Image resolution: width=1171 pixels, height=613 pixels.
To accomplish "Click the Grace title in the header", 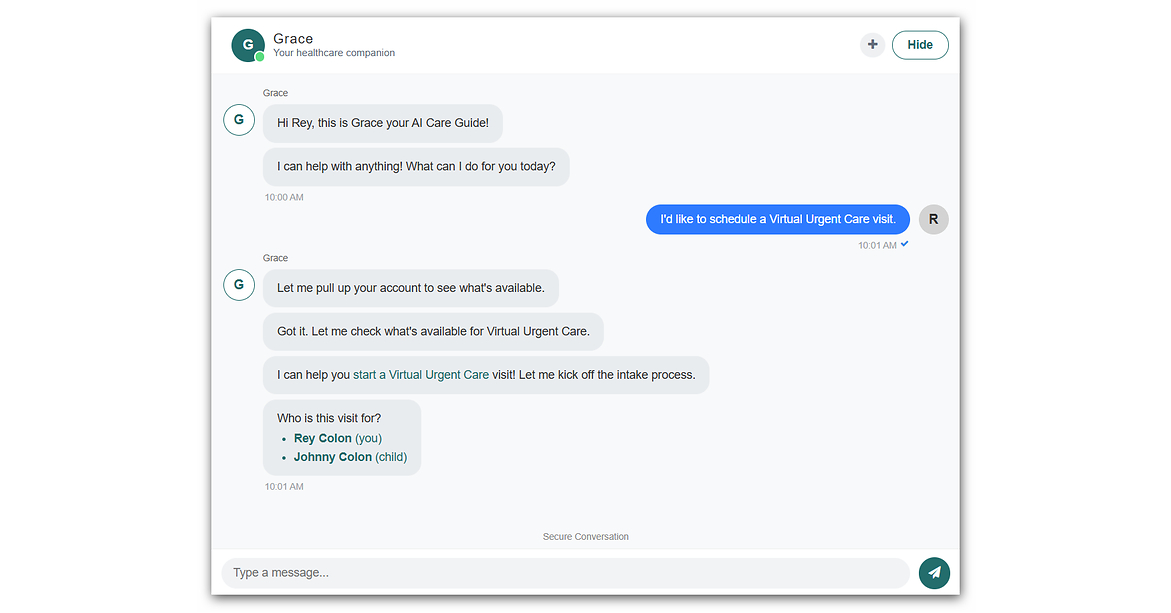I will click(x=293, y=39).
